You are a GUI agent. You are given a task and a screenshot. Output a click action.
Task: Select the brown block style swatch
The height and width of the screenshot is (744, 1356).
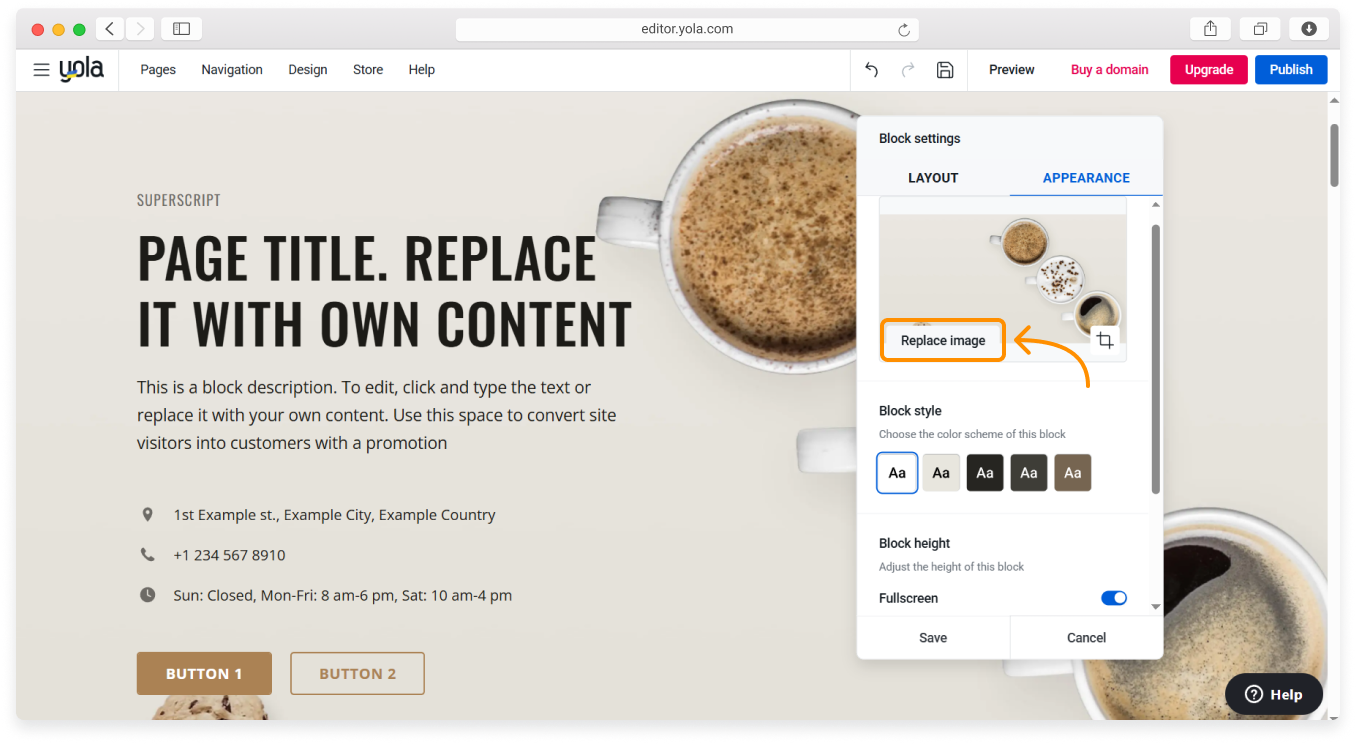tap(1072, 473)
